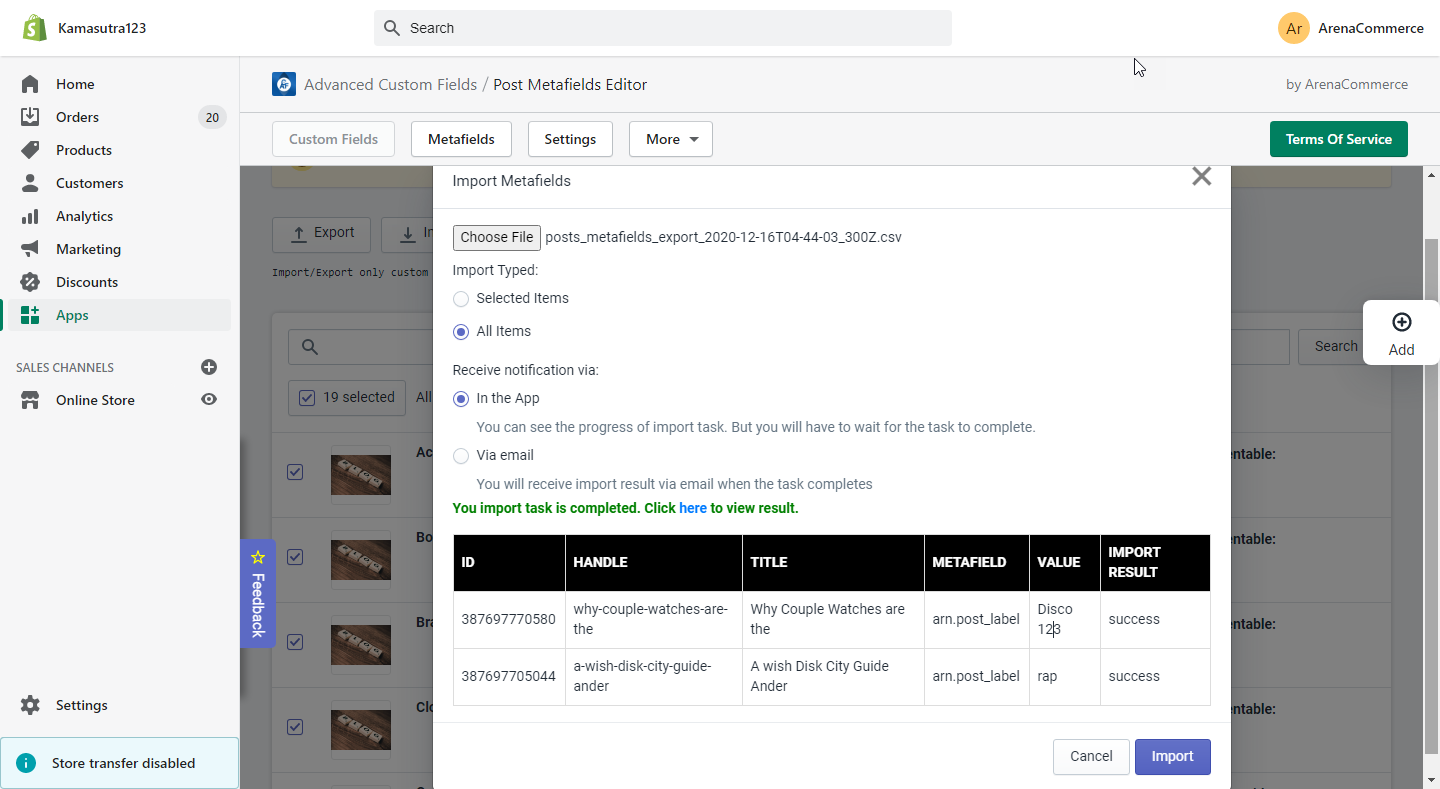Click the Discounts badge icon
1440x789 pixels.
[30, 282]
